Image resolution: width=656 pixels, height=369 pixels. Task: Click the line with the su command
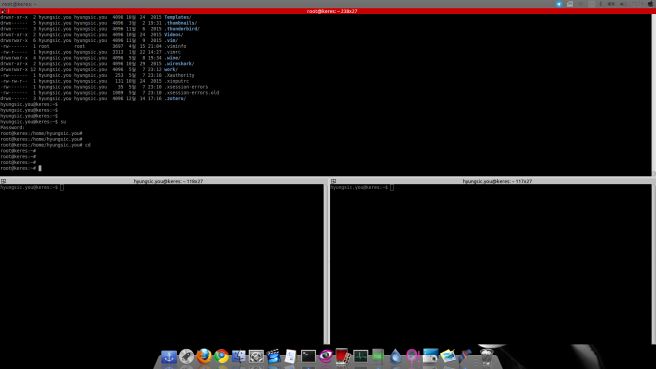point(33,122)
